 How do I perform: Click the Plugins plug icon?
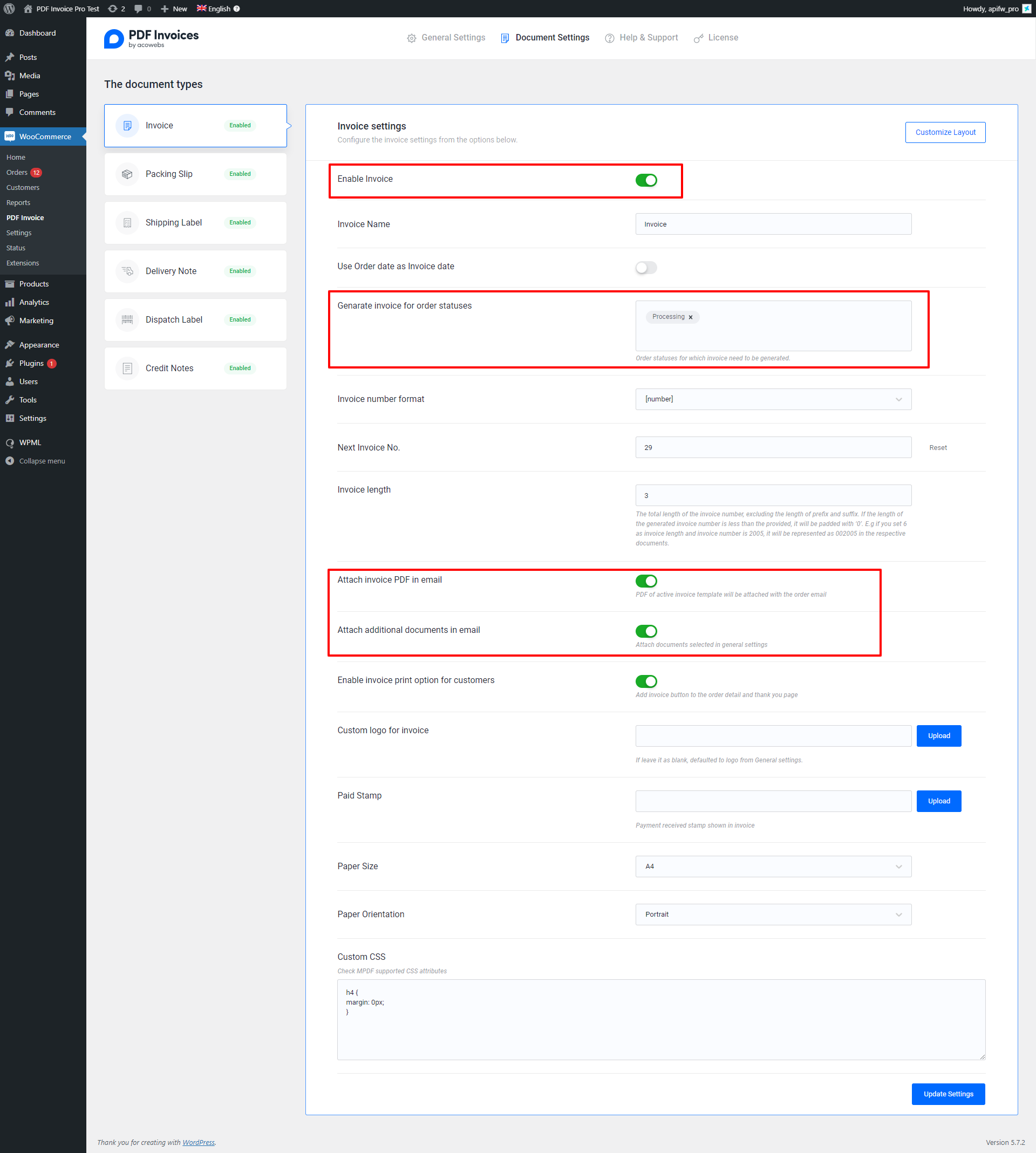tap(10, 363)
